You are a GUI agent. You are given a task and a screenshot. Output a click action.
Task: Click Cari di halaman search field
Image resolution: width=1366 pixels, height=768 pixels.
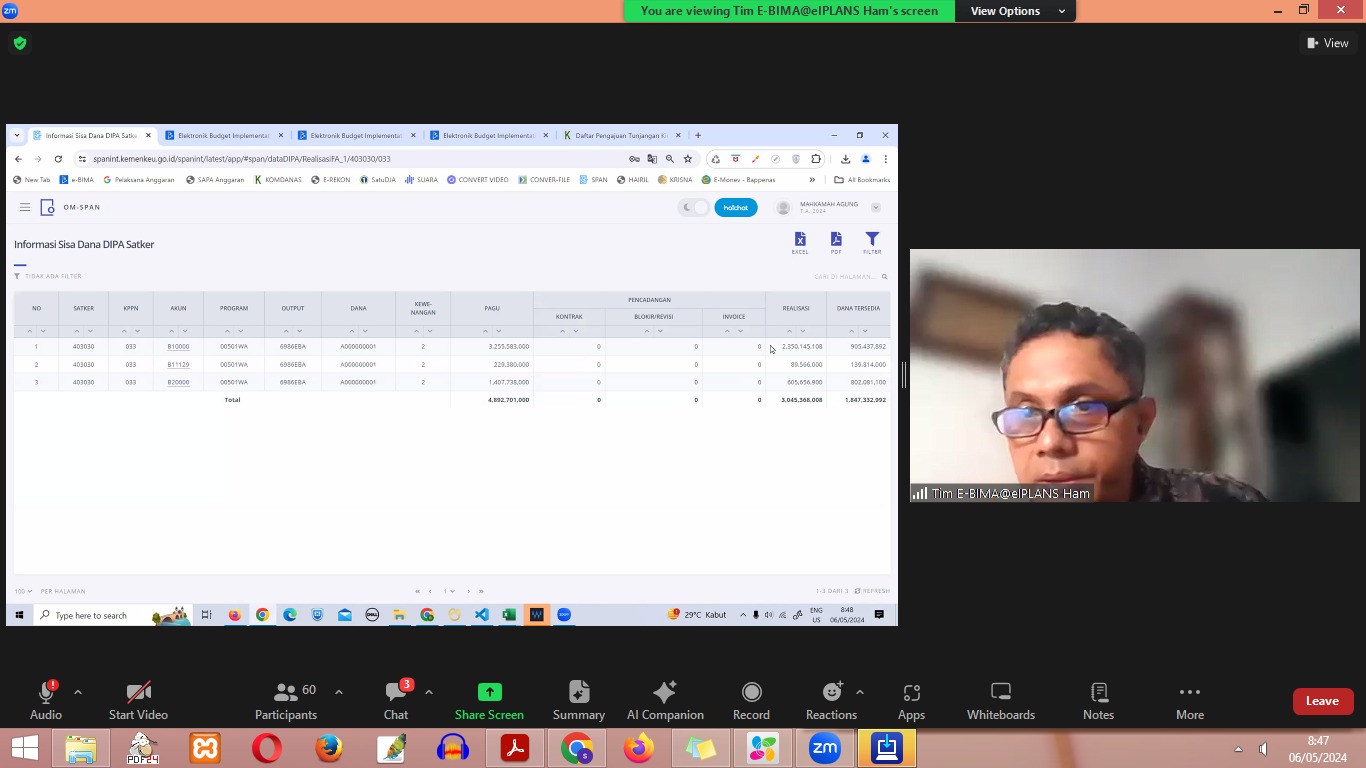tap(850, 277)
